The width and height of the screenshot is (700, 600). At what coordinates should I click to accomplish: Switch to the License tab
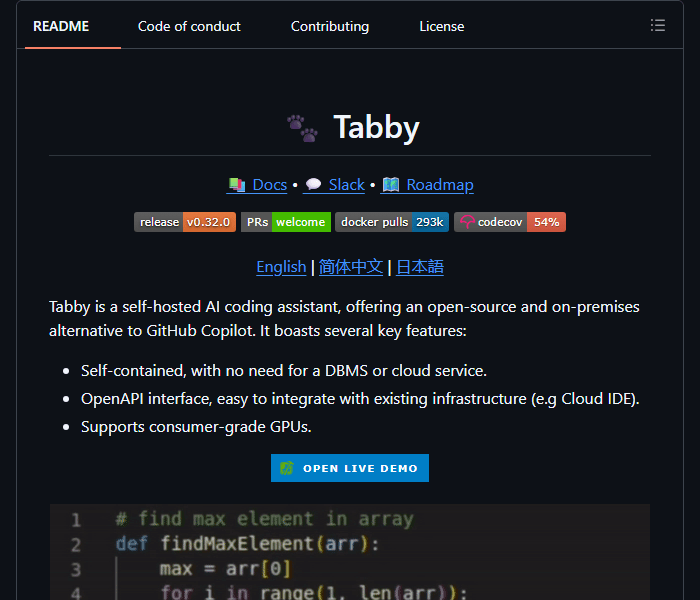[x=442, y=26]
